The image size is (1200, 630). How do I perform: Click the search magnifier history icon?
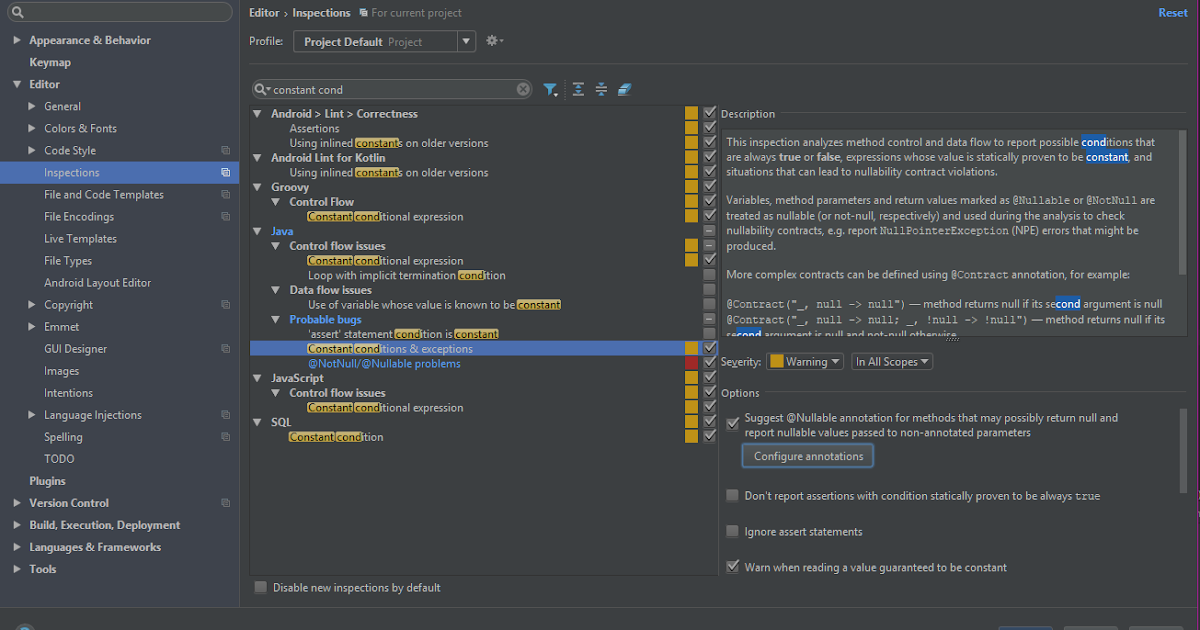click(x=263, y=90)
